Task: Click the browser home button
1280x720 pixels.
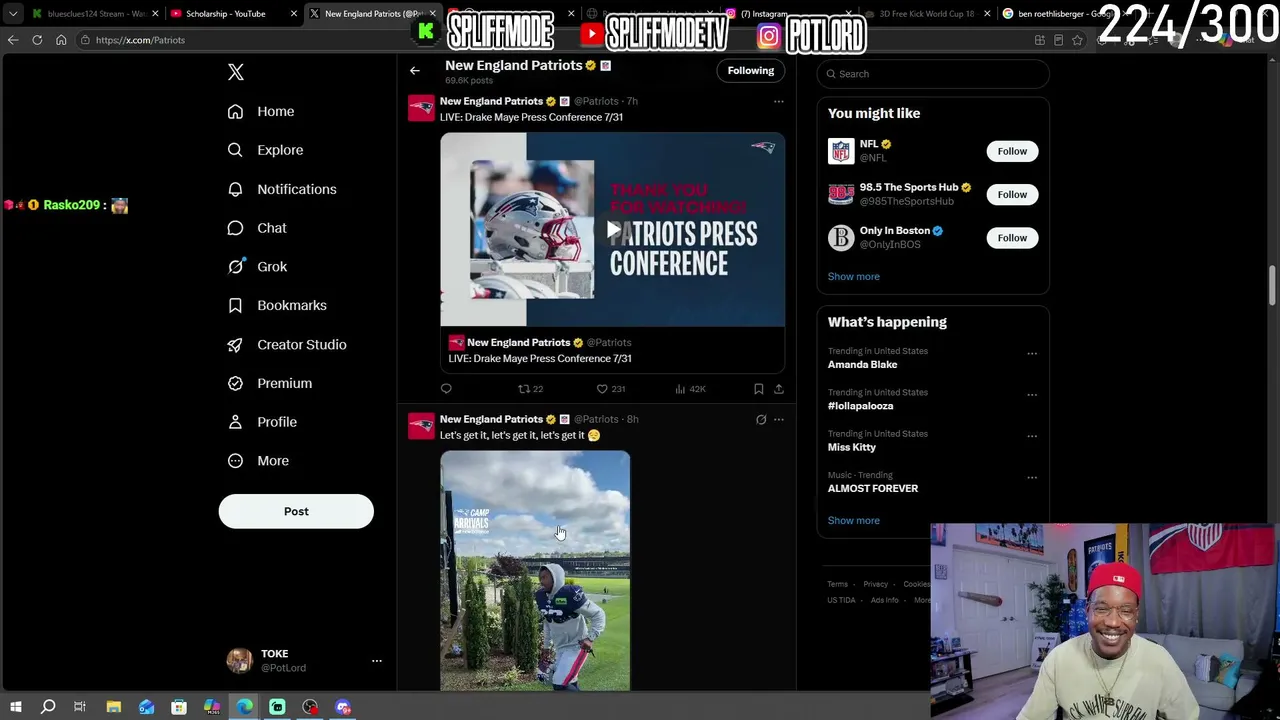Action: click(x=61, y=40)
